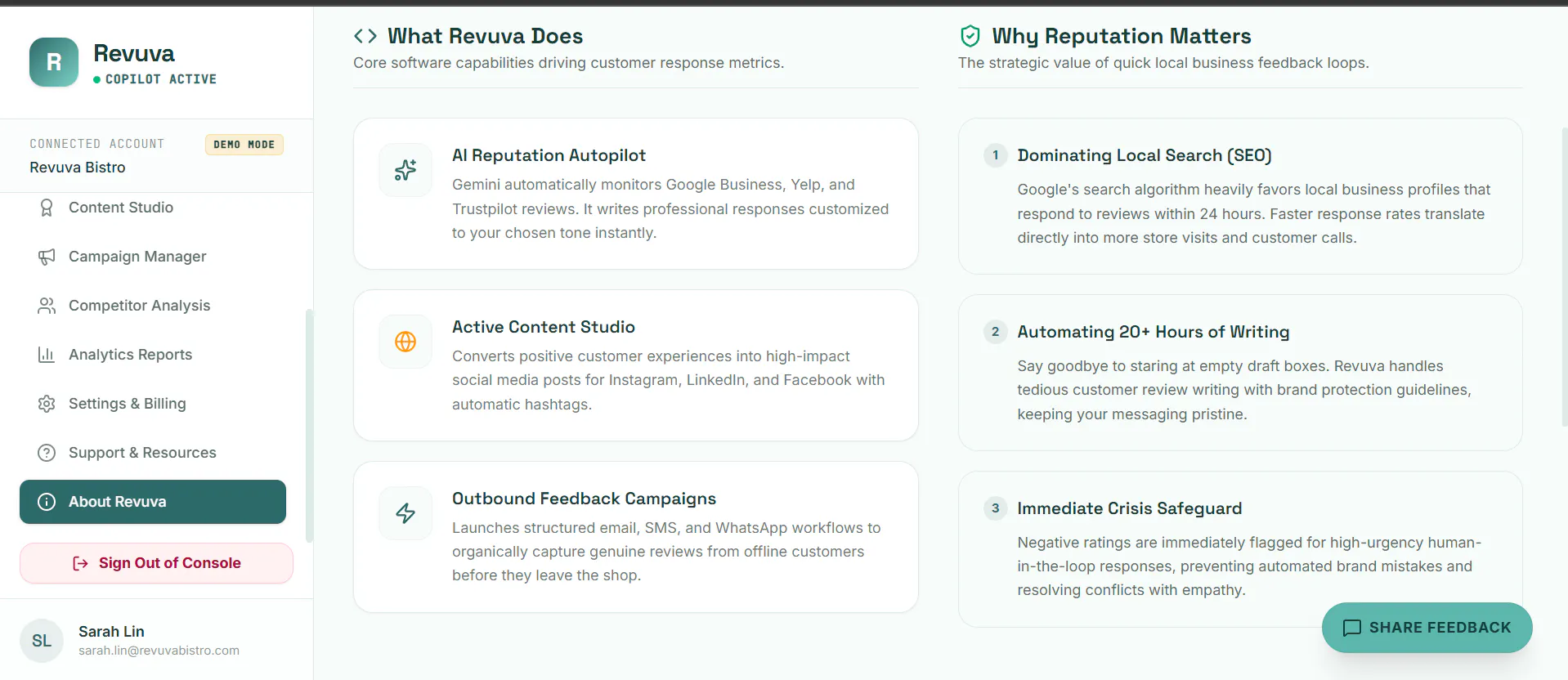Click the Revuva Bistro connected account name
The image size is (1568, 680).
point(78,168)
